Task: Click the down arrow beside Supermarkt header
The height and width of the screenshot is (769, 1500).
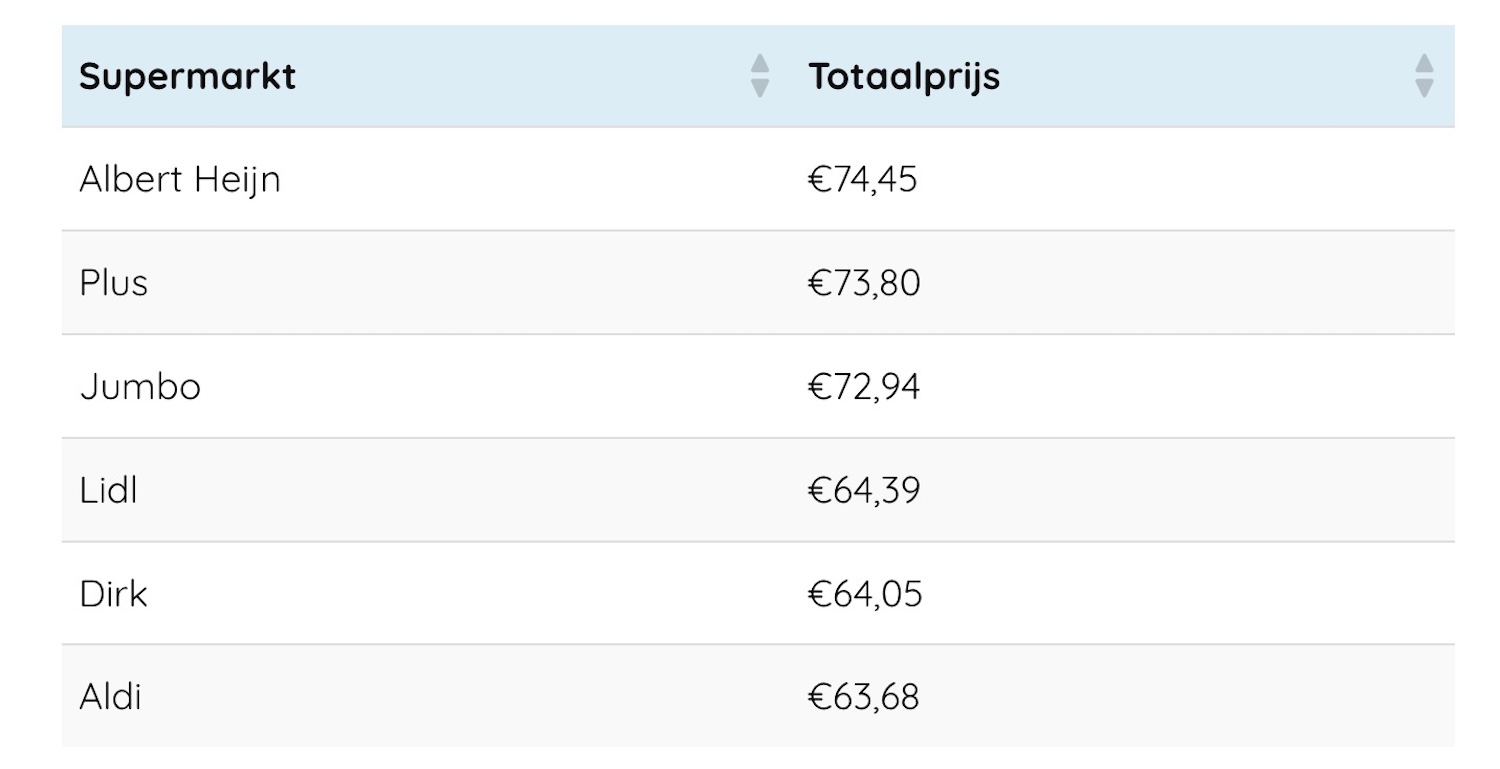Action: [x=760, y=89]
